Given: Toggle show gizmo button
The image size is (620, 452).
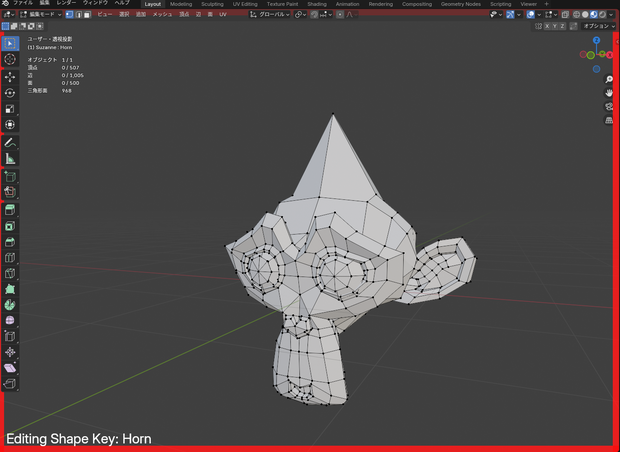Looking at the screenshot, I should [510, 15].
